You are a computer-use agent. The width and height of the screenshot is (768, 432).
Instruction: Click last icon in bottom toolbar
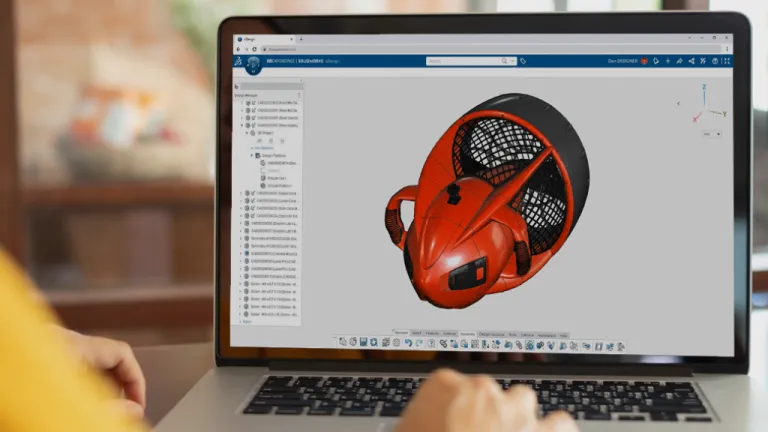[x=621, y=347]
